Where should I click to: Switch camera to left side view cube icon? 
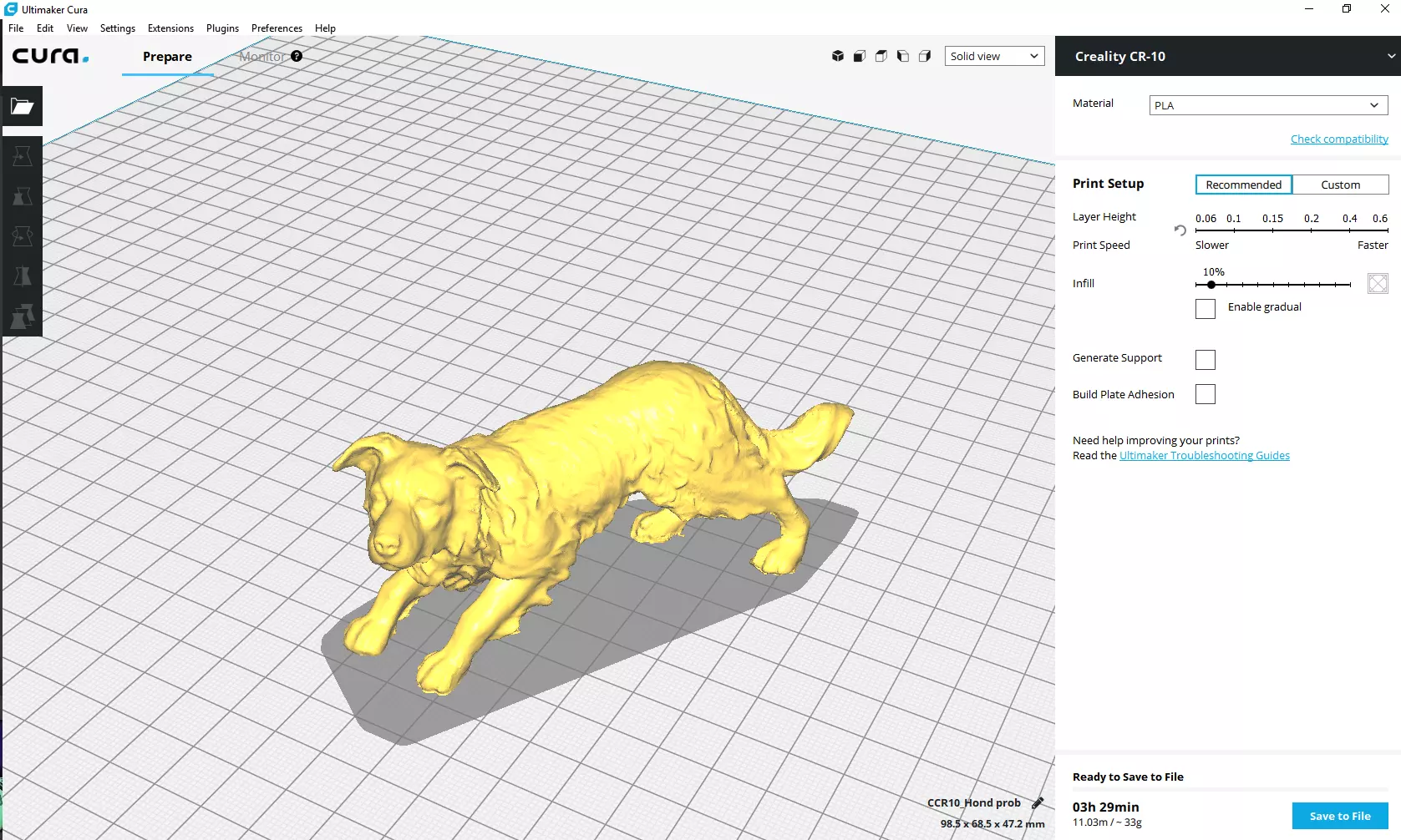[903, 56]
